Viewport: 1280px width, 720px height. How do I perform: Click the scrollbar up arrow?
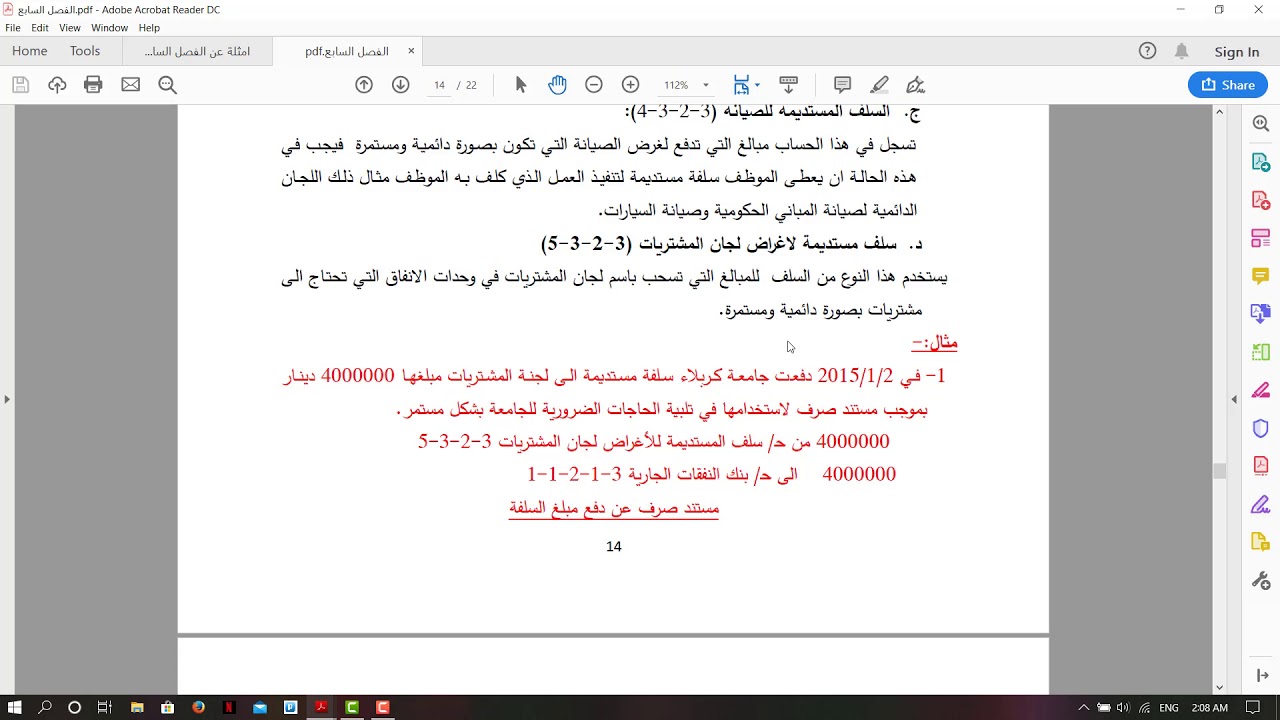[1219, 111]
